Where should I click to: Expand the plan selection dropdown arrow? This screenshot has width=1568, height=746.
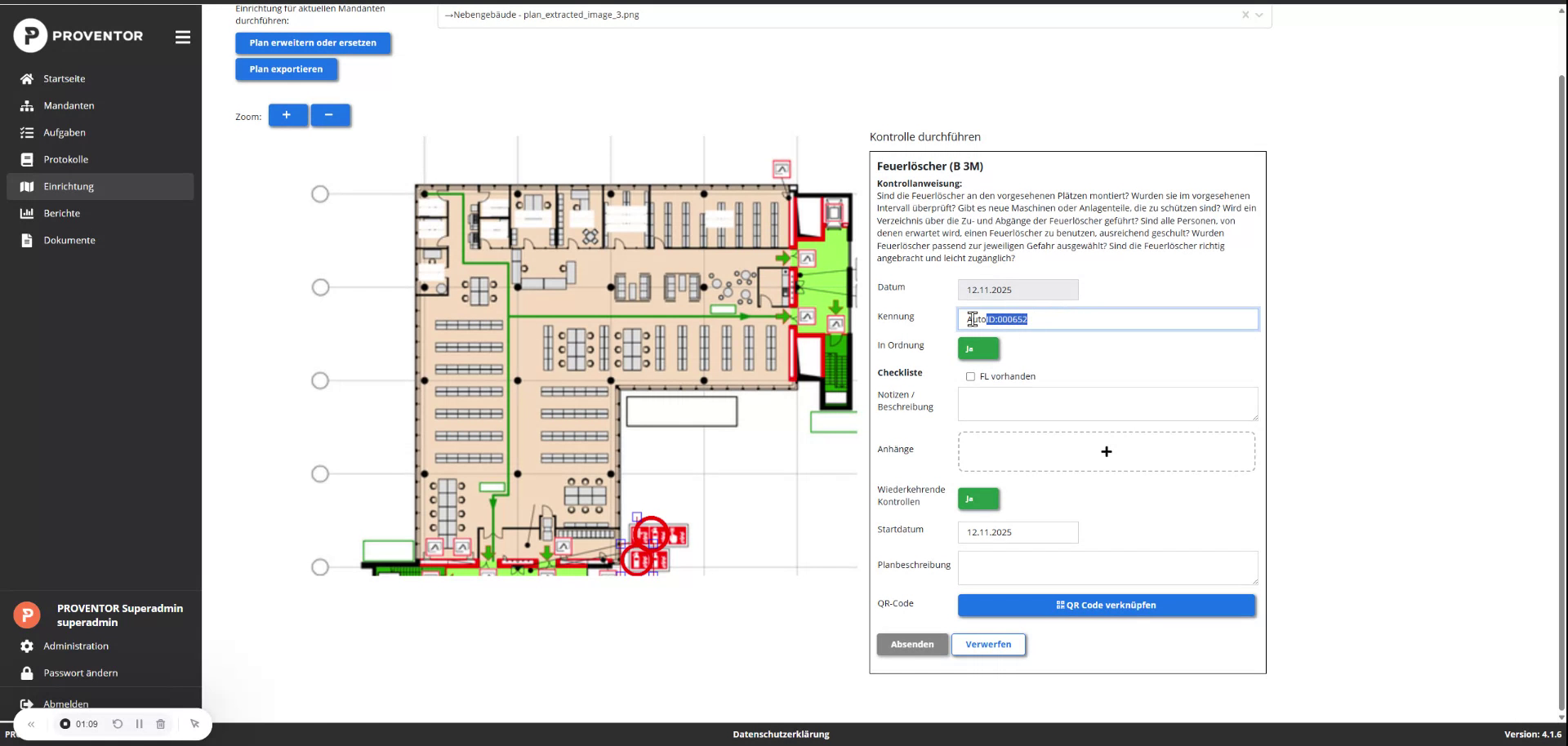1259,15
